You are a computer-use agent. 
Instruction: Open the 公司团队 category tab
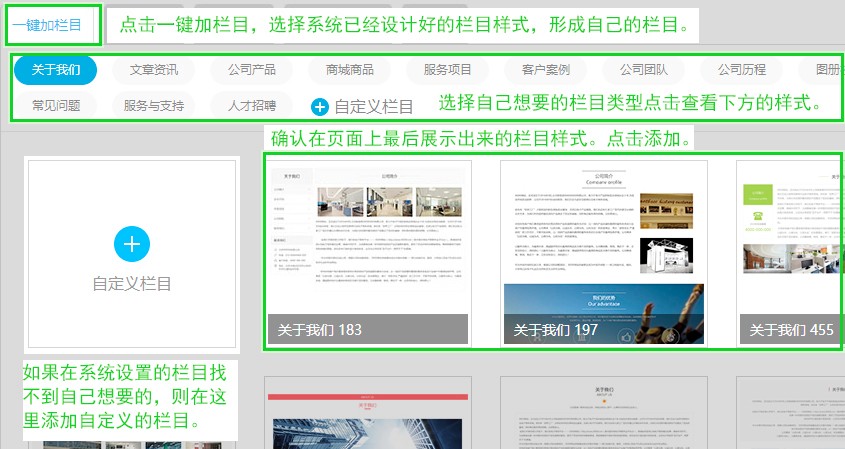pyautogui.click(x=643, y=70)
